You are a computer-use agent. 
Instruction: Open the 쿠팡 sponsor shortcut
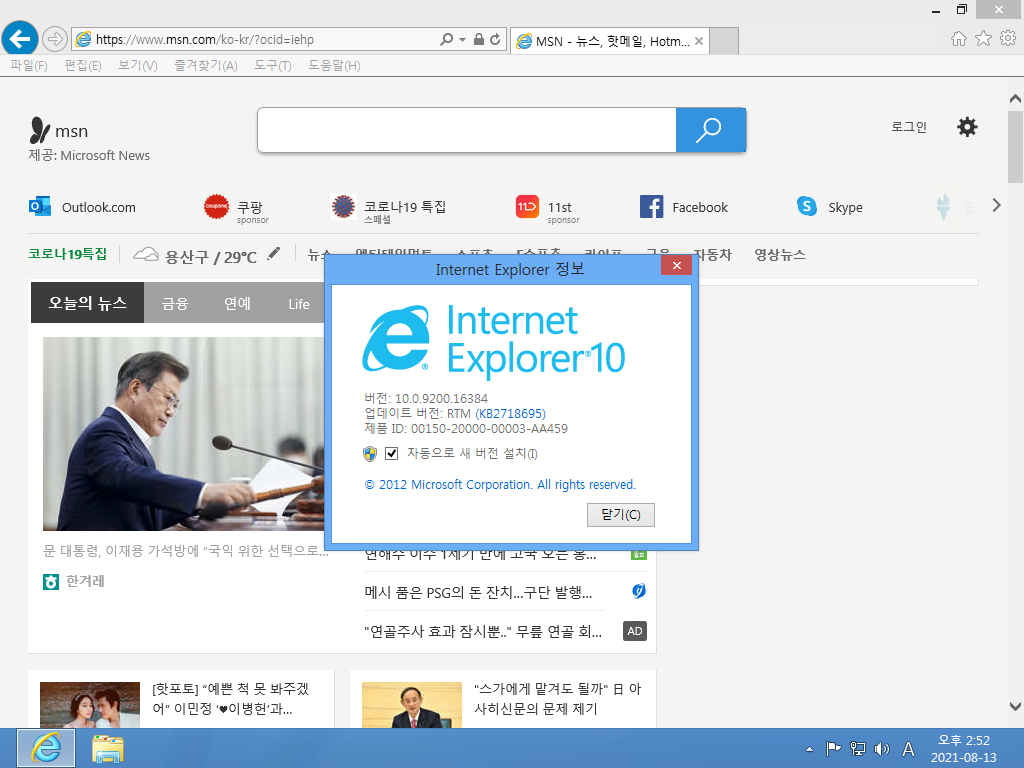click(x=236, y=209)
